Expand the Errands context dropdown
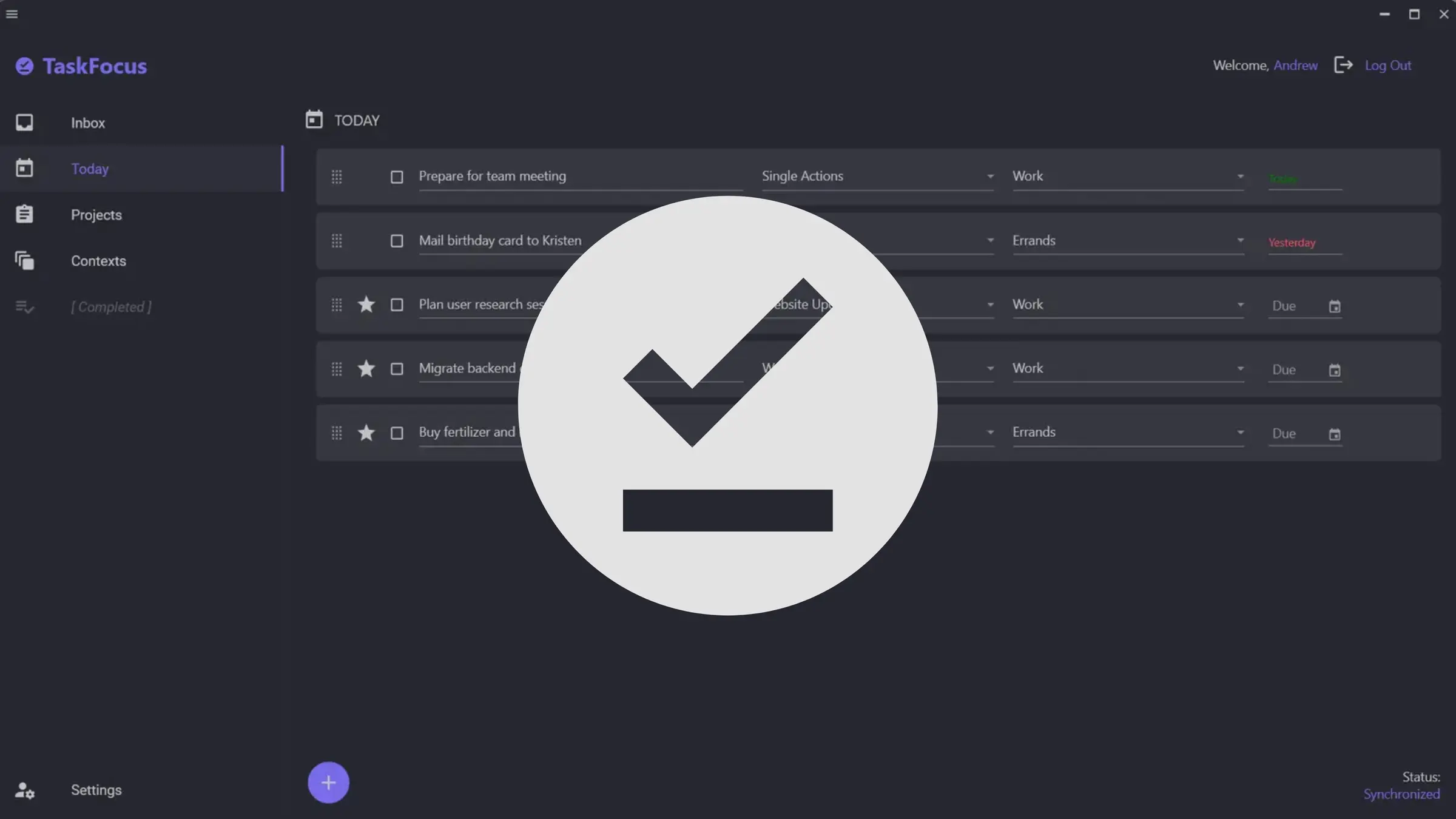The width and height of the screenshot is (1456, 819). coord(1241,241)
